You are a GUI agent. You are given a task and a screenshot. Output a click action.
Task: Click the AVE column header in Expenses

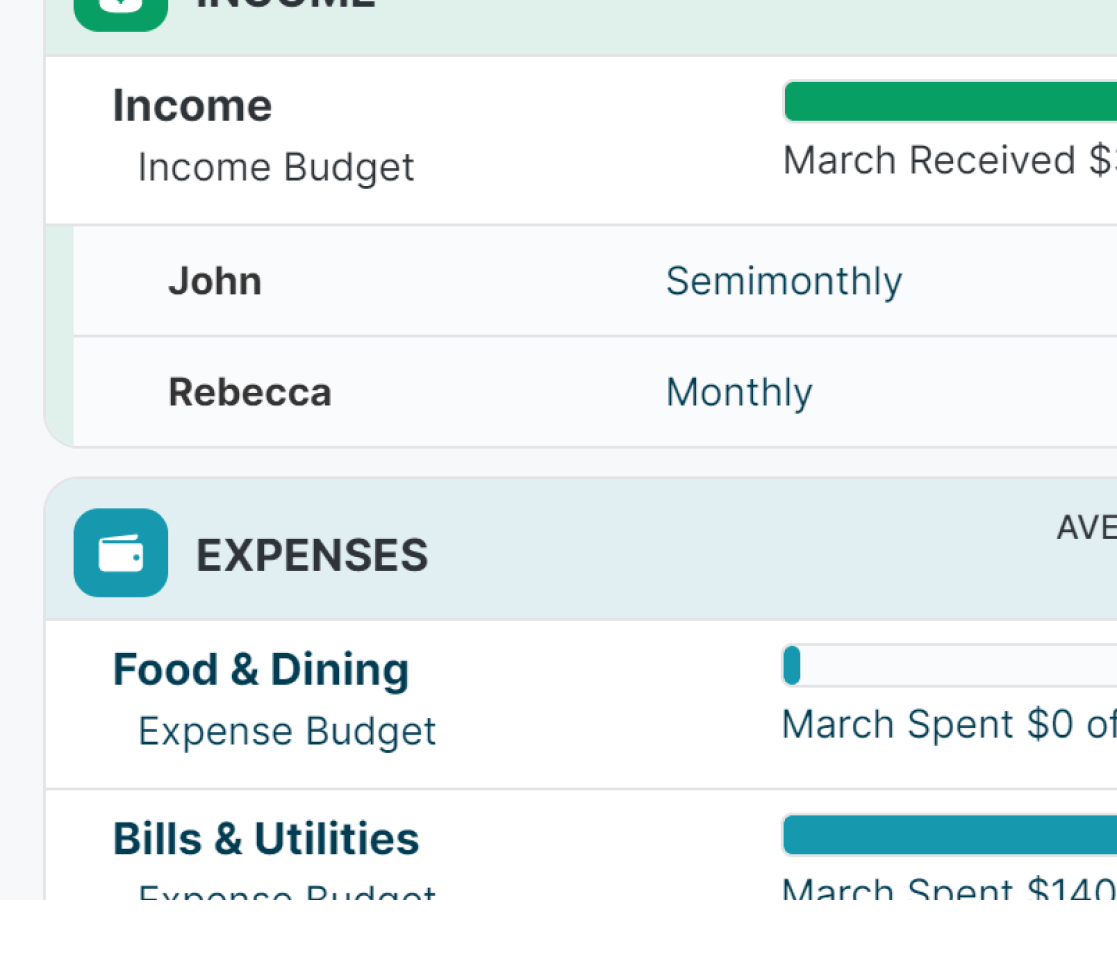click(x=1086, y=528)
